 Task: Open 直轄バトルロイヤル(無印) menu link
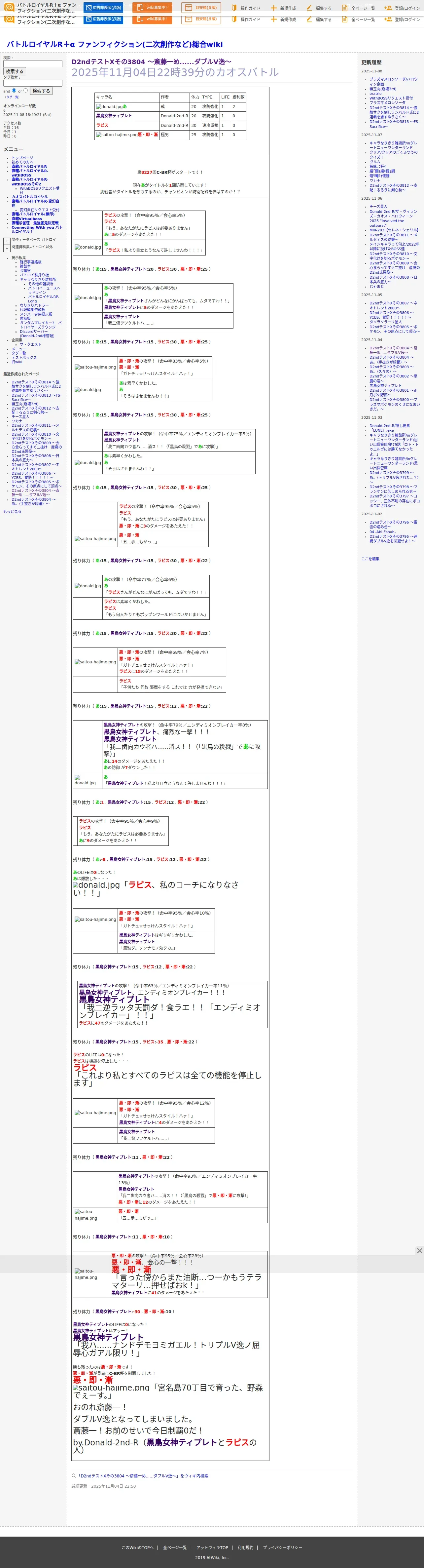(33, 214)
